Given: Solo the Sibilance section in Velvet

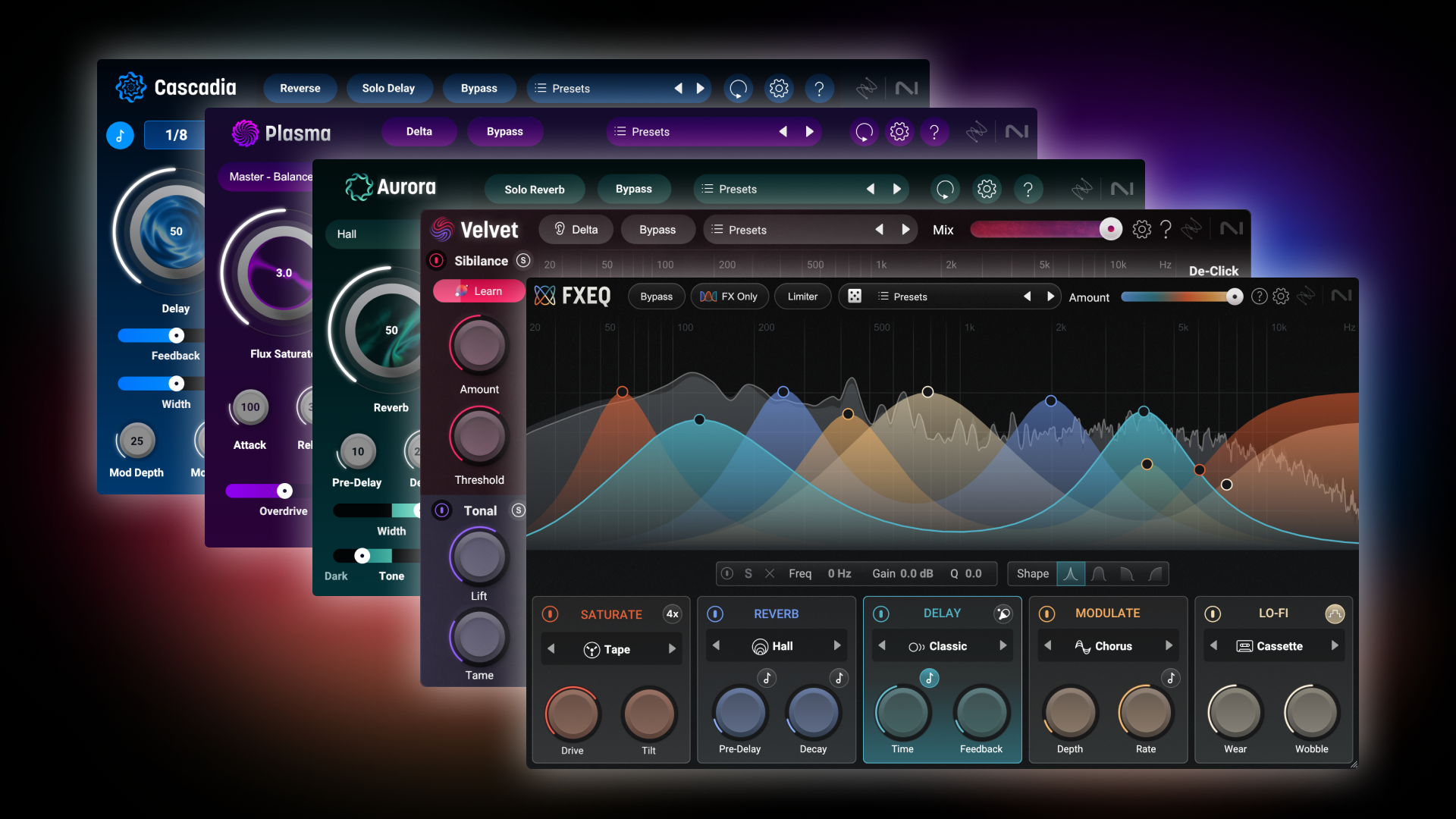Looking at the screenshot, I should [523, 260].
